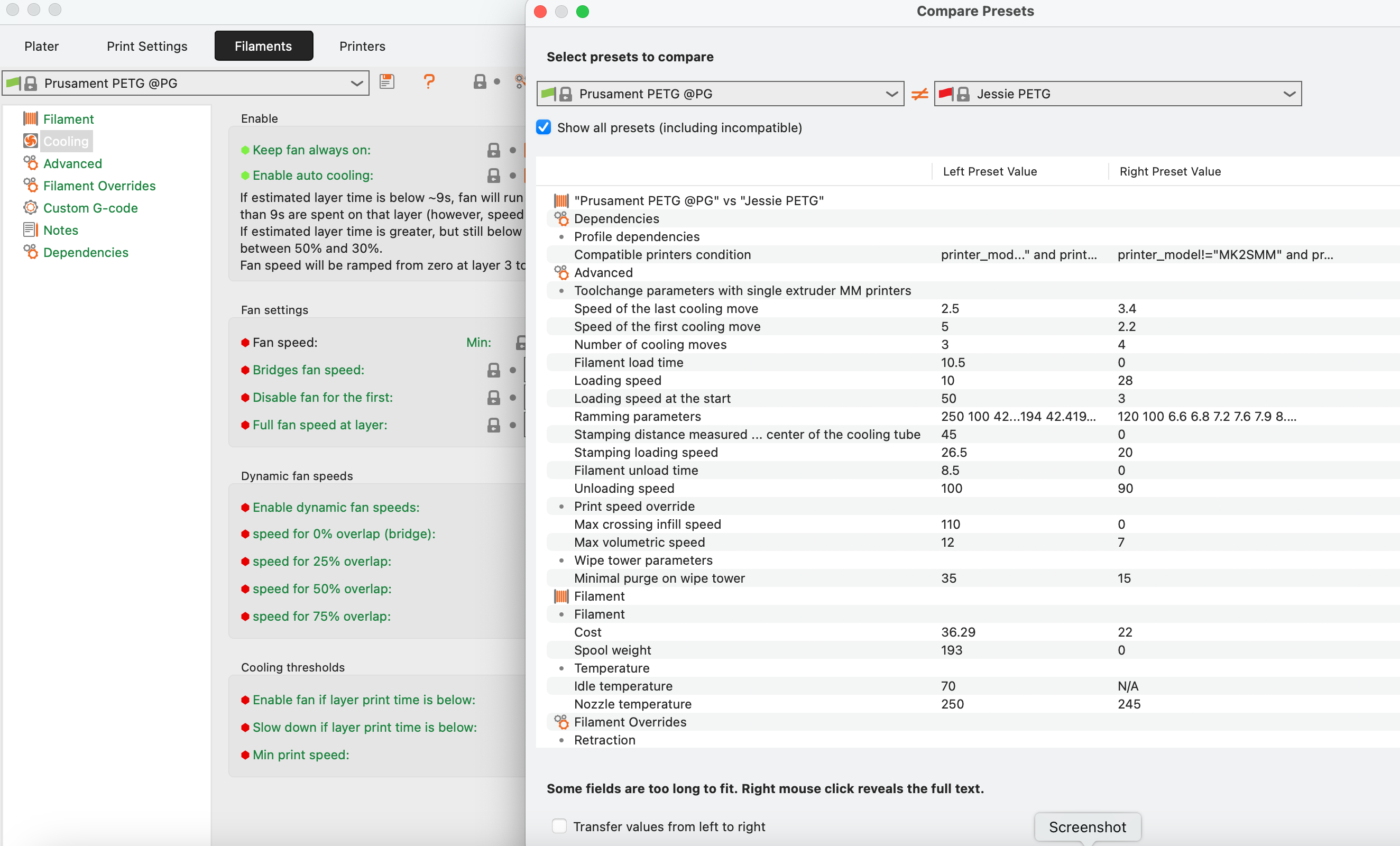The width and height of the screenshot is (1400, 846).
Task: Select the Idle temperature row
Action: click(x=973, y=686)
